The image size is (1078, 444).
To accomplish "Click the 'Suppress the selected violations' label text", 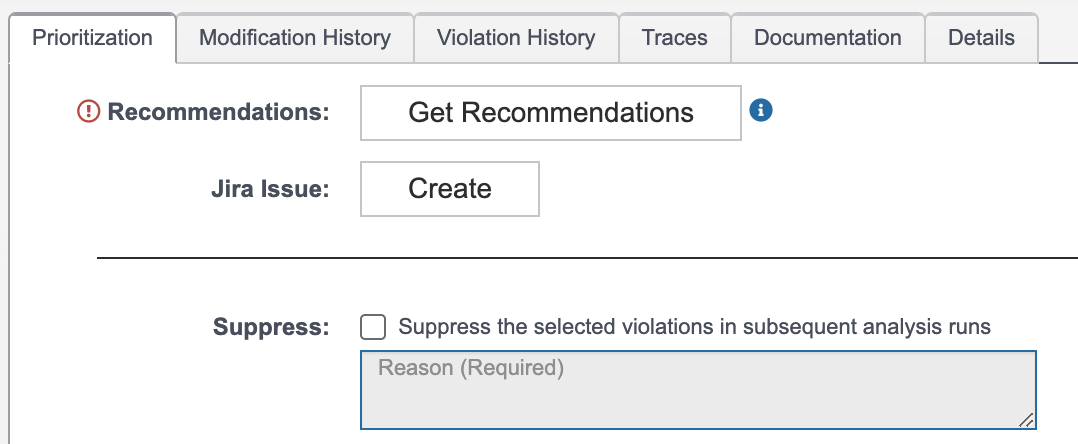I will point(694,326).
